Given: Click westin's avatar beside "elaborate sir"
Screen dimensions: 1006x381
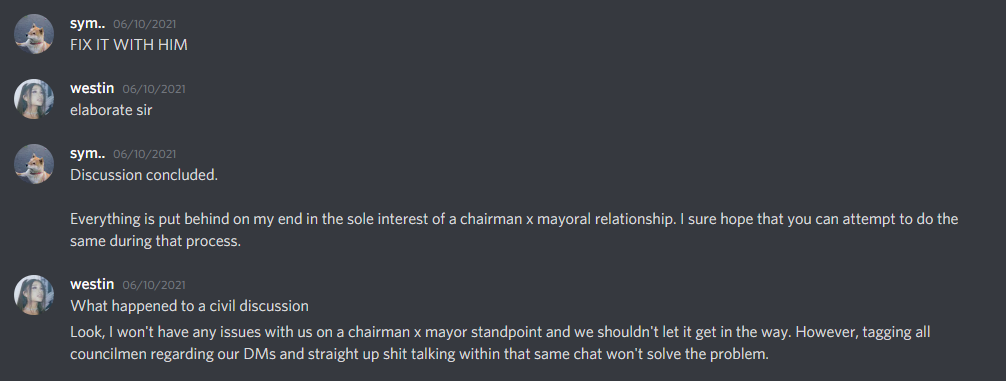Looking at the screenshot, I should [33, 99].
